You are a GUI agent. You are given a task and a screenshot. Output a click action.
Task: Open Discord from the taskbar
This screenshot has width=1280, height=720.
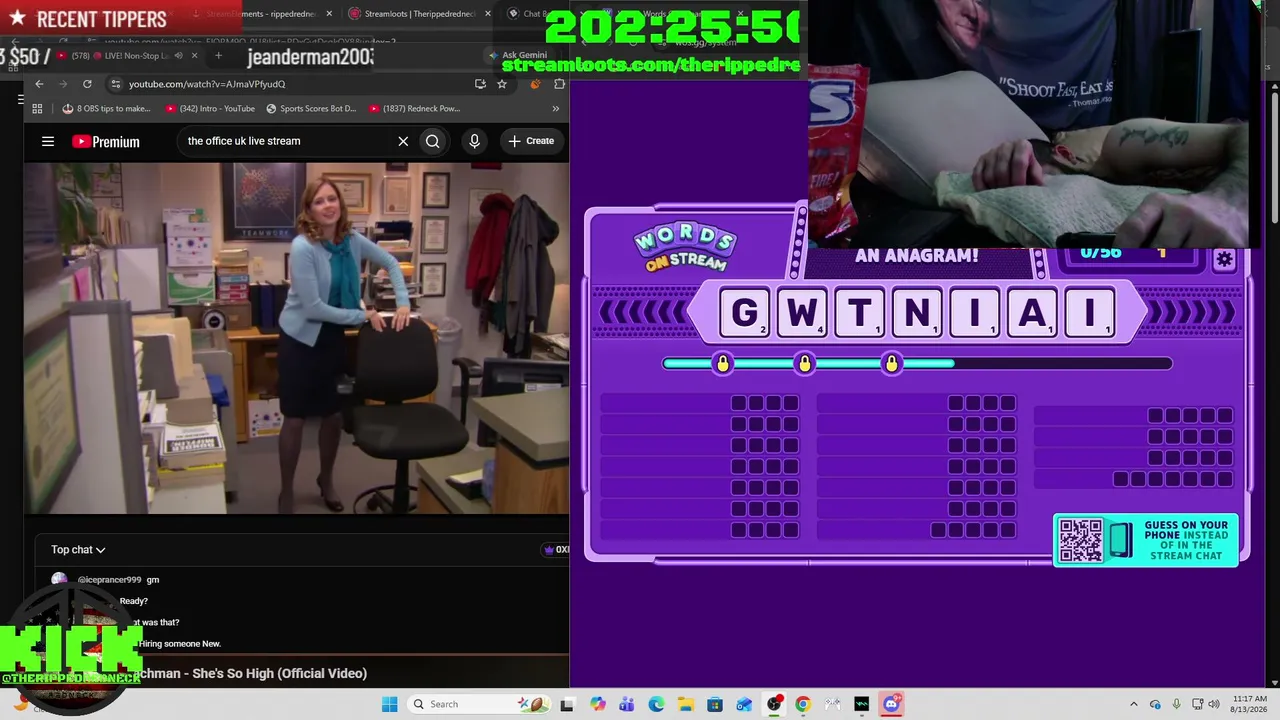point(891,704)
